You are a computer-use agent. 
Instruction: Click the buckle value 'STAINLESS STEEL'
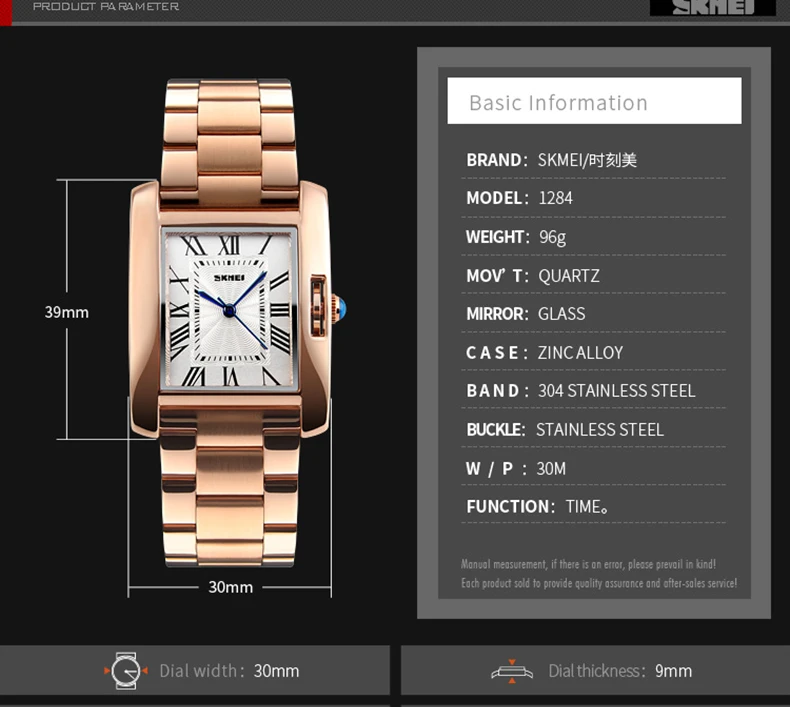[x=600, y=430]
